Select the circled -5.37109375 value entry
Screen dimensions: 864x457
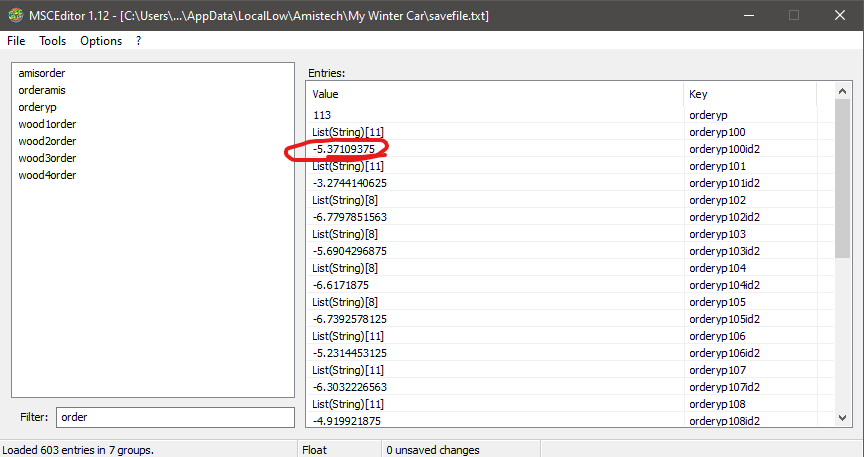point(344,149)
